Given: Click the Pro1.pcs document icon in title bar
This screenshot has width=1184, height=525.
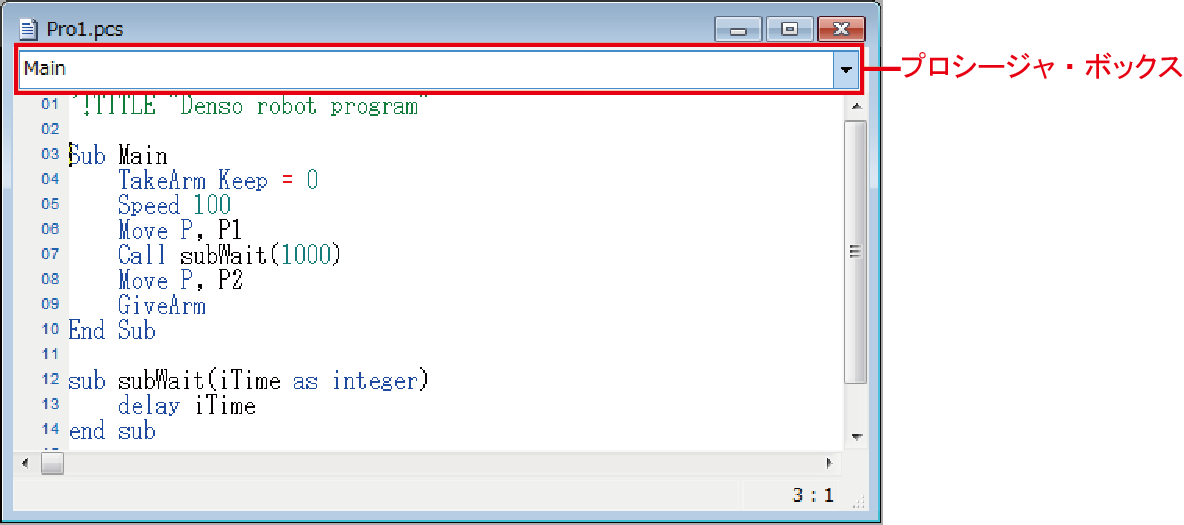Looking at the screenshot, I should [x=29, y=28].
